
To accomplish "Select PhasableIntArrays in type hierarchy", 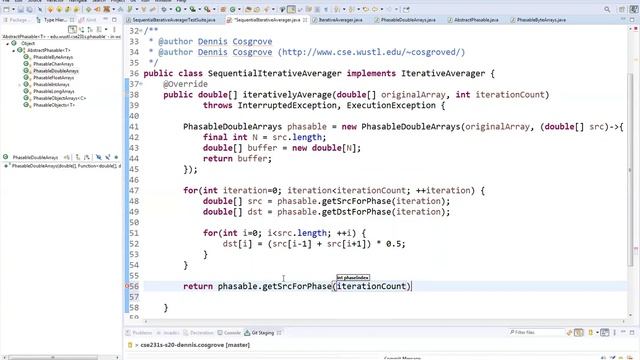I will tap(47, 84).
